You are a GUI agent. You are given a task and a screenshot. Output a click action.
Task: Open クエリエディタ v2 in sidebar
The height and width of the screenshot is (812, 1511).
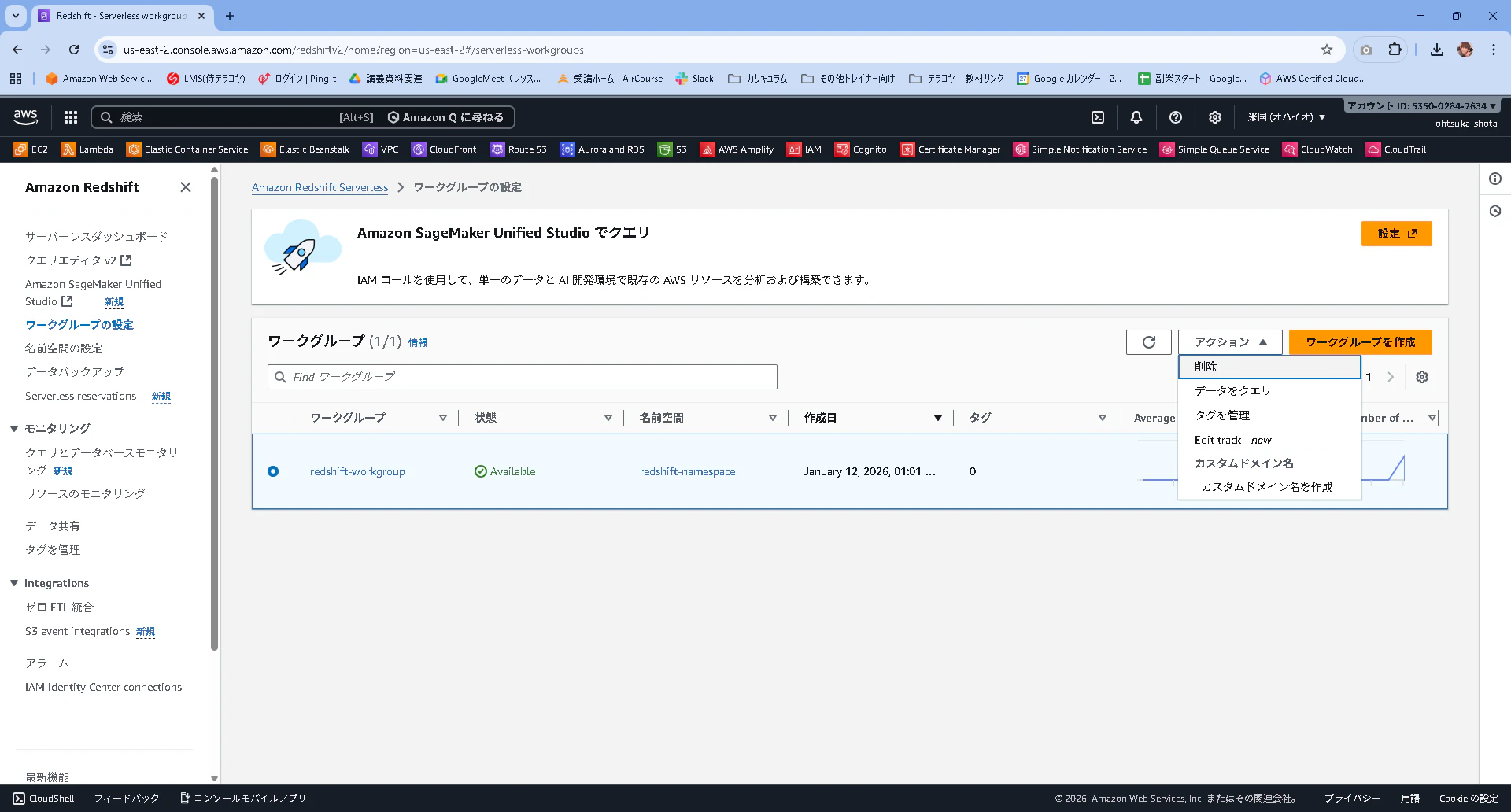pos(79,260)
